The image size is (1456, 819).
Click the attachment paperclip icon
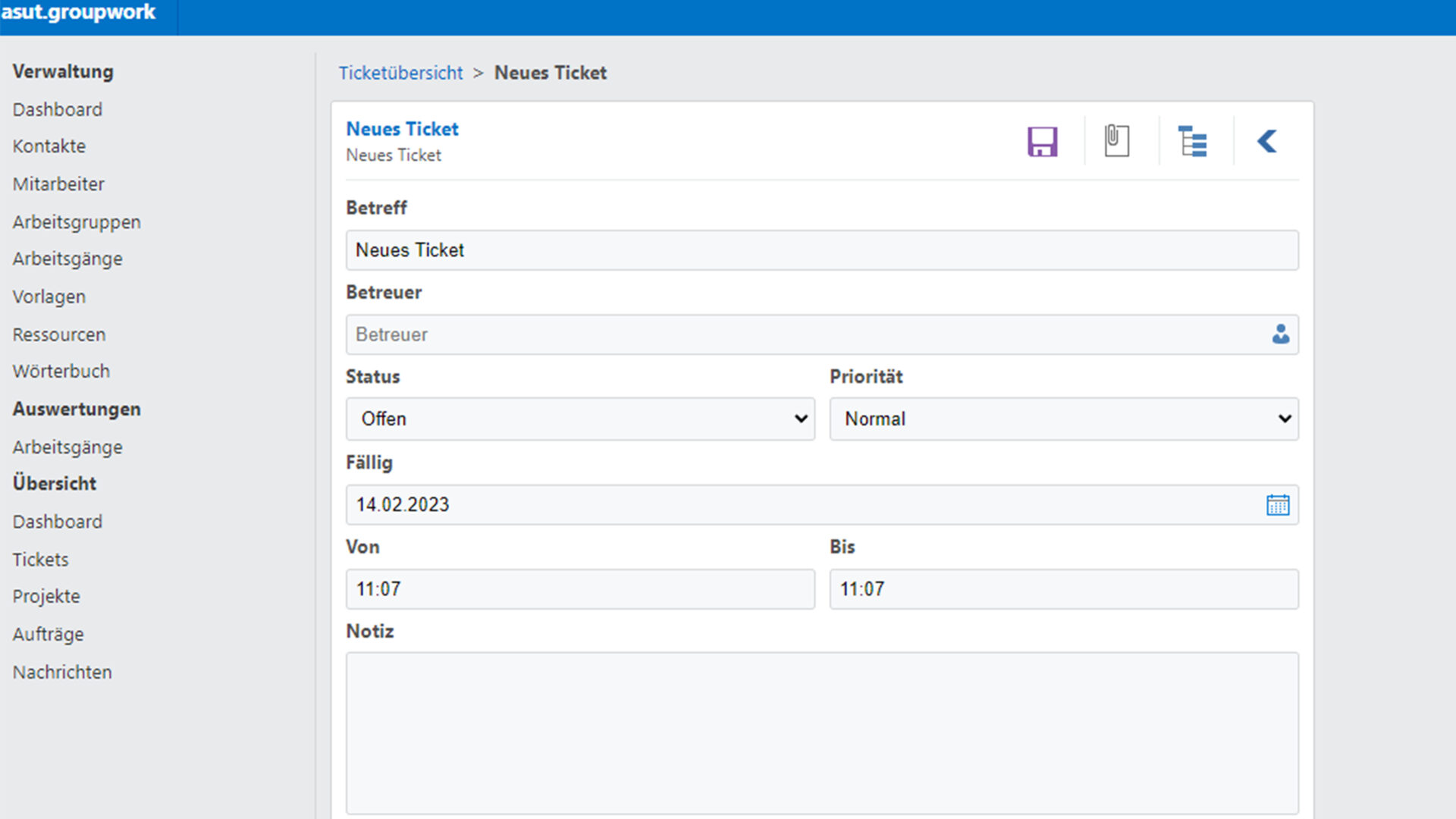pyautogui.click(x=1116, y=141)
